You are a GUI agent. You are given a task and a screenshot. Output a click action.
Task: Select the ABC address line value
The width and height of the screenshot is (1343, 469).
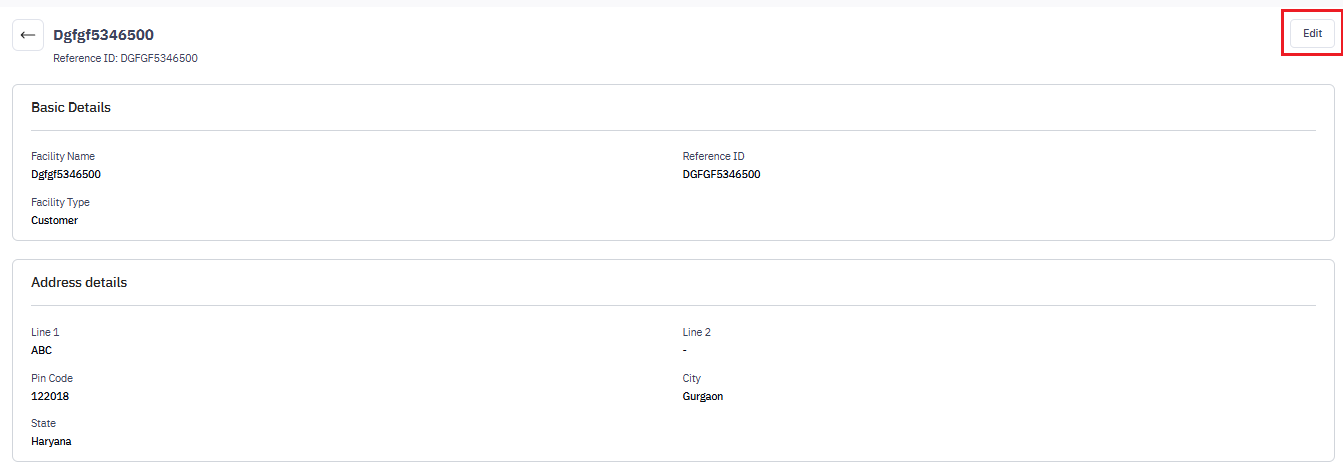[x=41, y=350]
